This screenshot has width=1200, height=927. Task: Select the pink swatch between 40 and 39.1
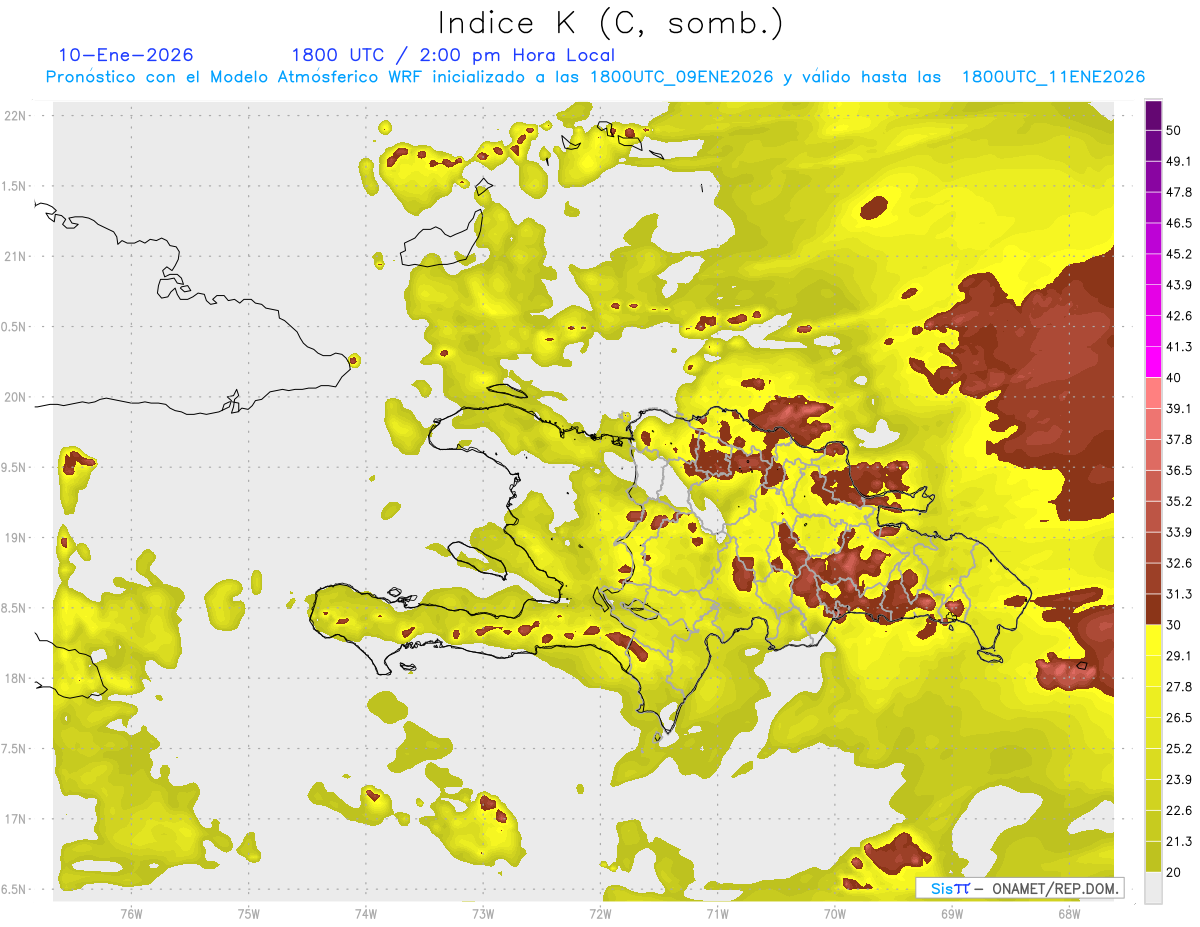[1154, 393]
